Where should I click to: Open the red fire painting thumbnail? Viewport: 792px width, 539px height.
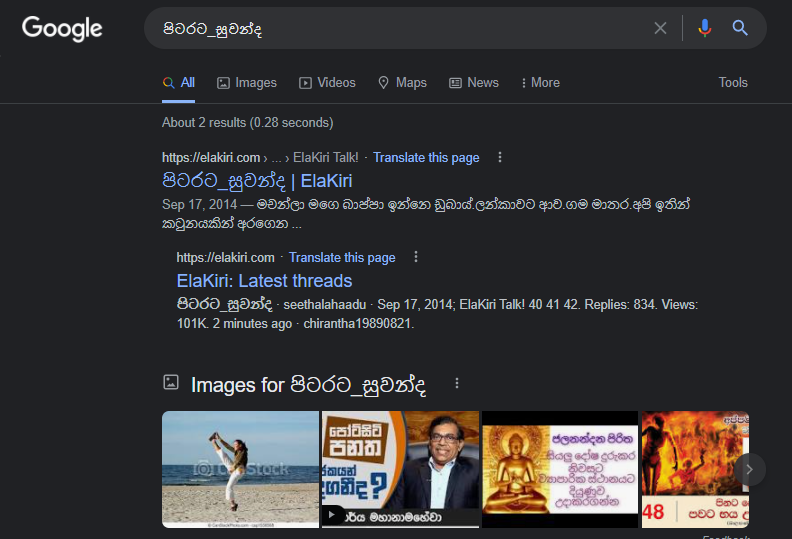[695, 469]
